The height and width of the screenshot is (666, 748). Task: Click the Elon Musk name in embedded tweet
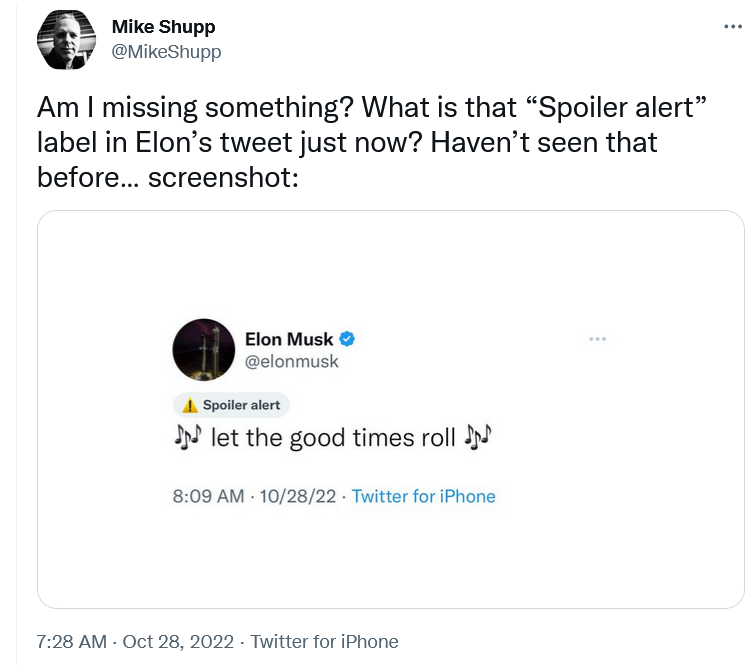click(x=289, y=339)
